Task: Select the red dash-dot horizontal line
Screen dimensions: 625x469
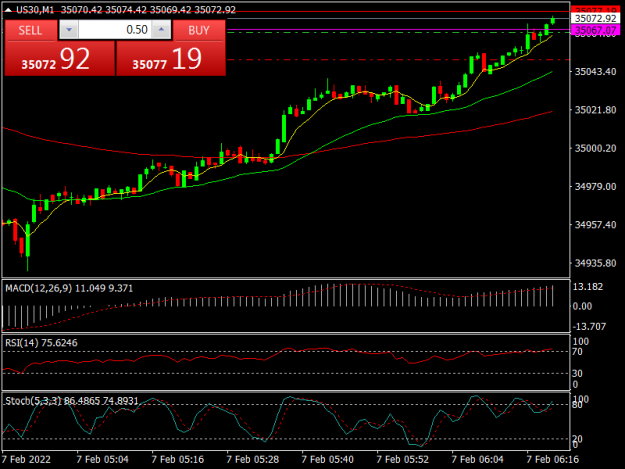Action: click(399, 60)
